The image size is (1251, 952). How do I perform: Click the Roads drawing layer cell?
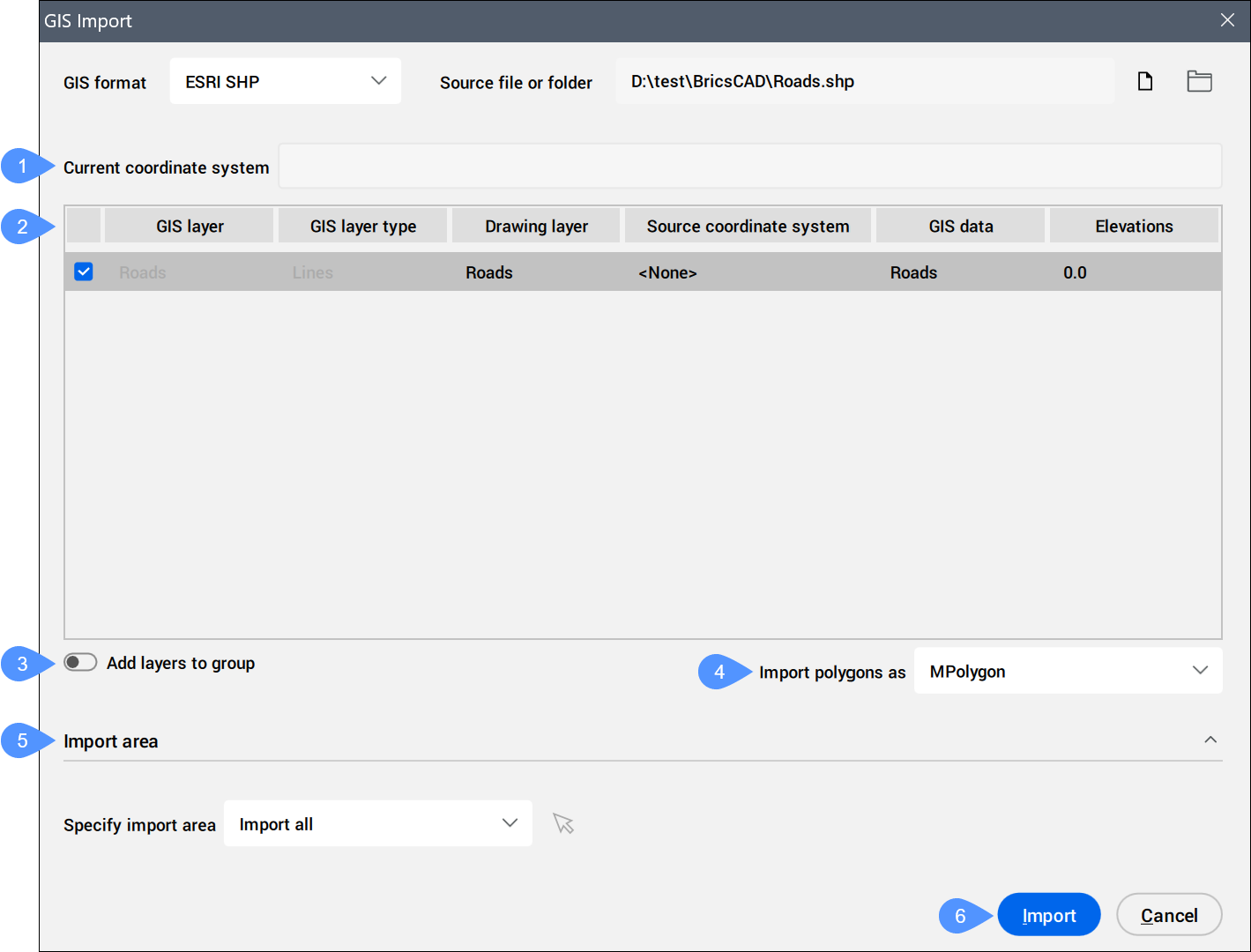[489, 272]
